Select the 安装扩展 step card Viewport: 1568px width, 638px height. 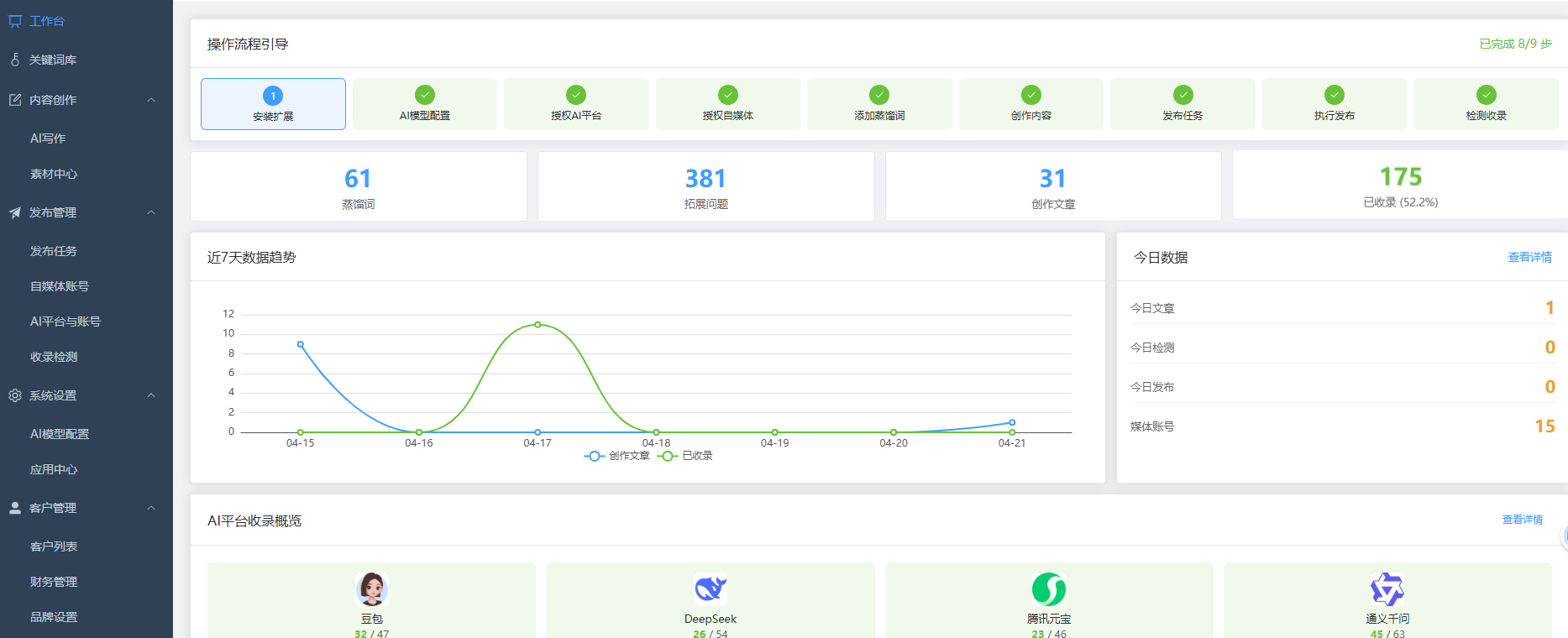(x=273, y=104)
